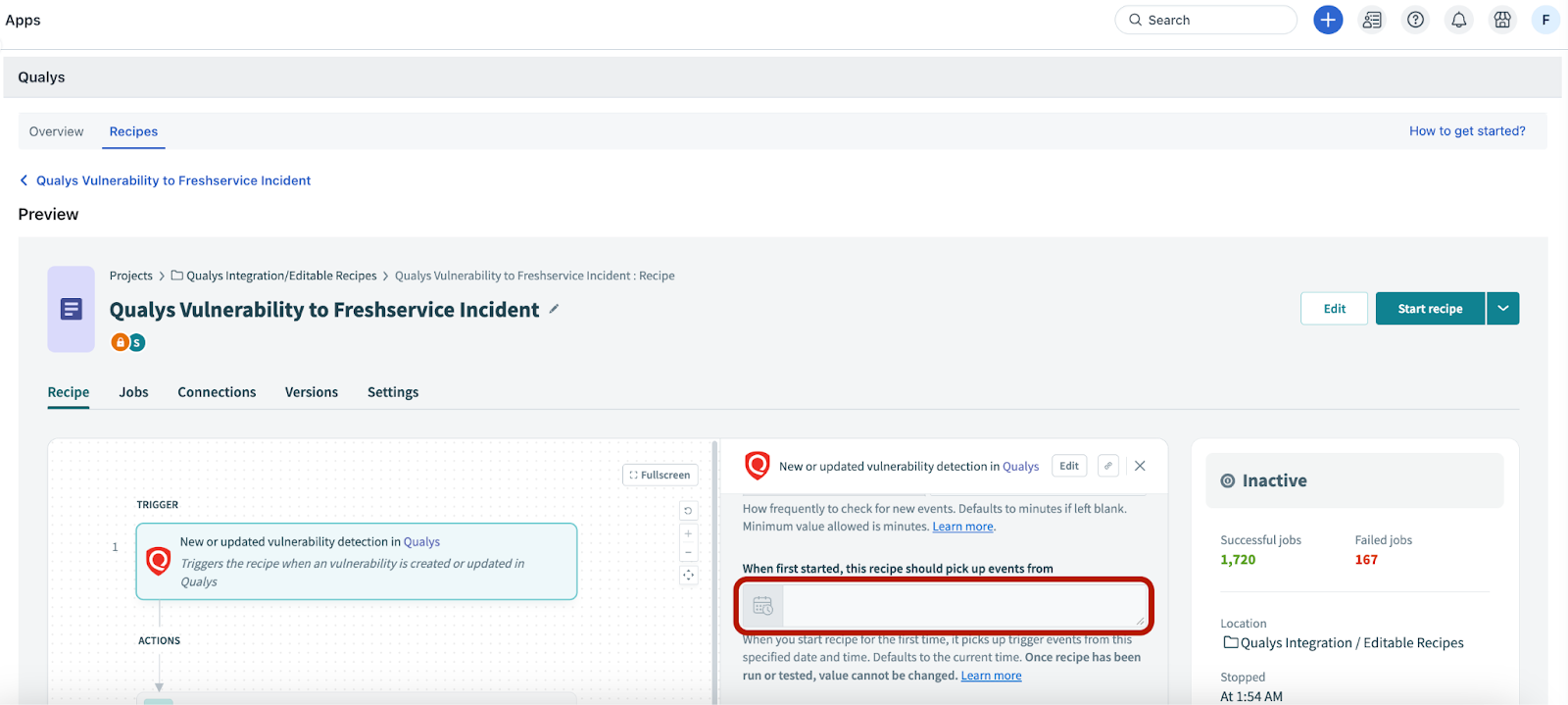The height and width of the screenshot is (705, 1568).
Task: Open the Jobs tab
Action: click(x=133, y=392)
